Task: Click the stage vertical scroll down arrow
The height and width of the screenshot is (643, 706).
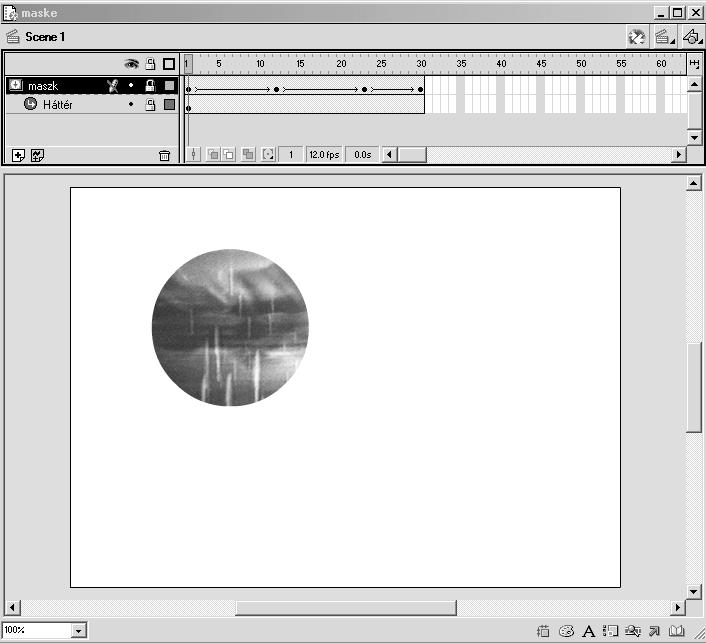Action: click(x=693, y=592)
